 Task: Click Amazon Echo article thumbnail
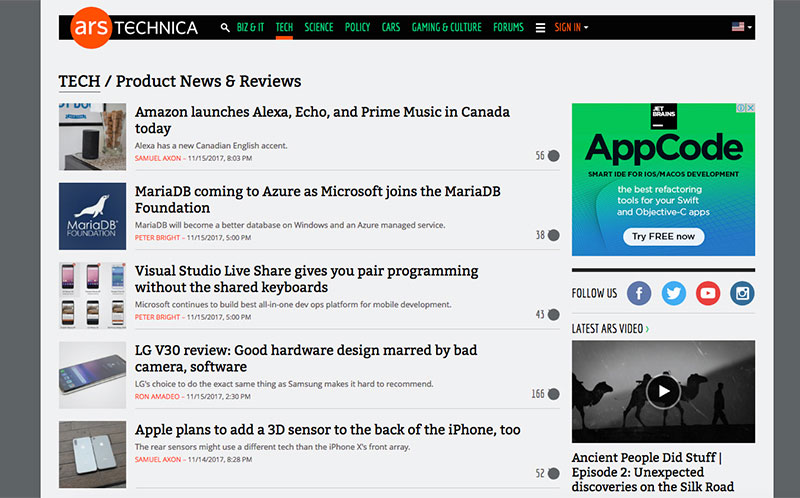(x=92, y=137)
